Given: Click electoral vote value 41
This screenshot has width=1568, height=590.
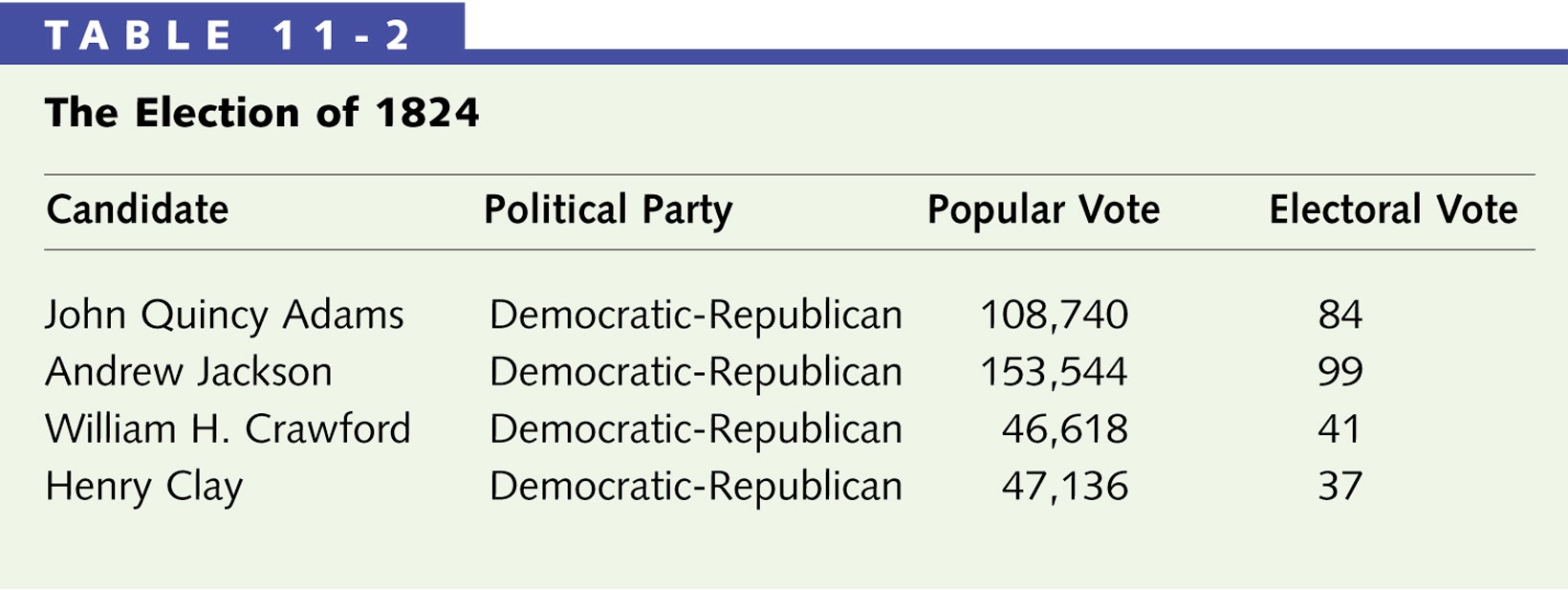Looking at the screenshot, I should [x=1339, y=429].
